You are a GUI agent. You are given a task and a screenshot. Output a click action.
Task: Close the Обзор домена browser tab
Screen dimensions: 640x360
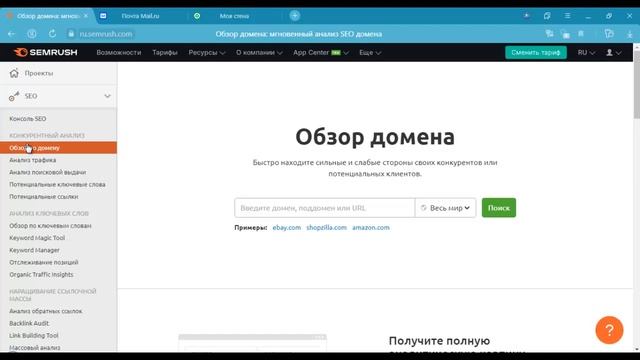click(x=86, y=16)
